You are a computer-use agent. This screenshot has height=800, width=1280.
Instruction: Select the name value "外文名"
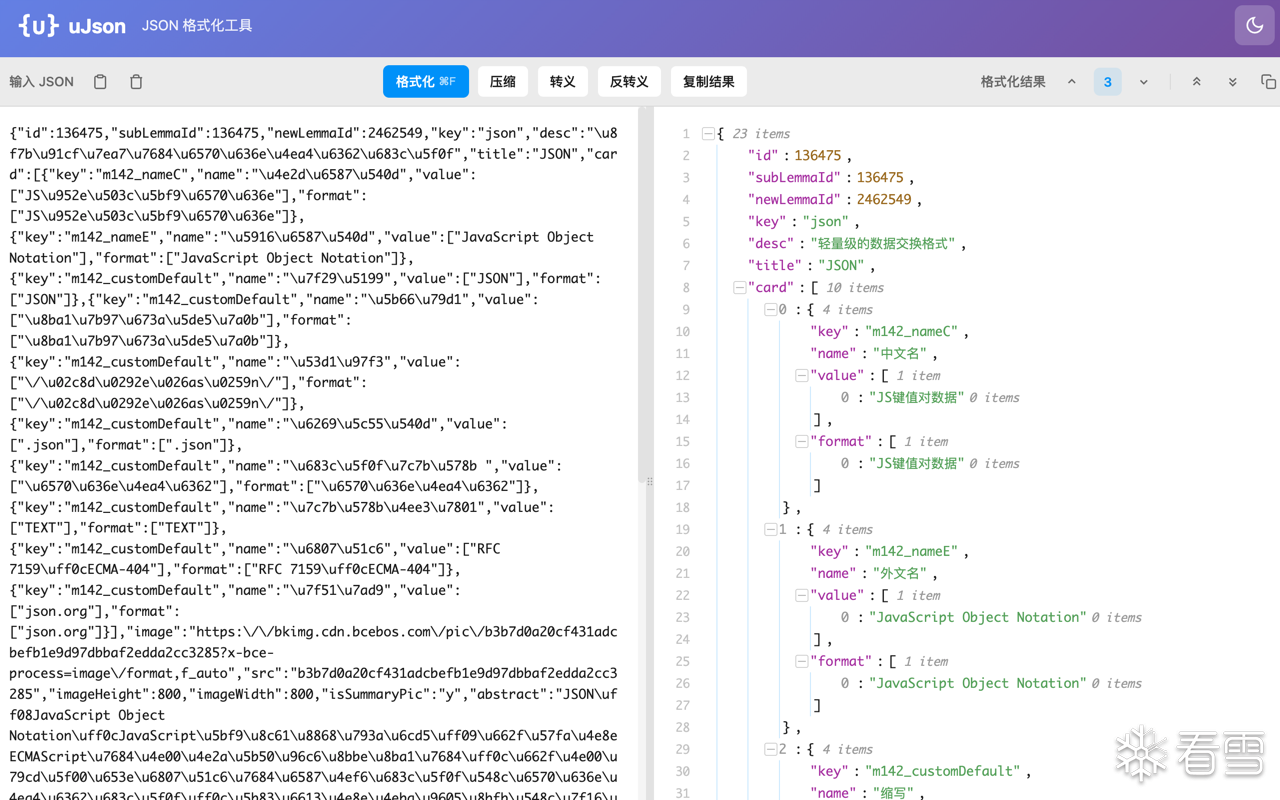(x=899, y=574)
